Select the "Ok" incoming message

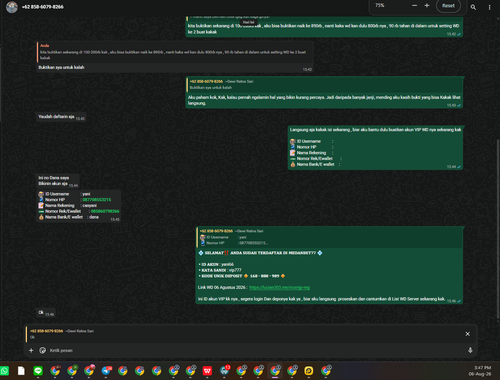tap(46, 313)
